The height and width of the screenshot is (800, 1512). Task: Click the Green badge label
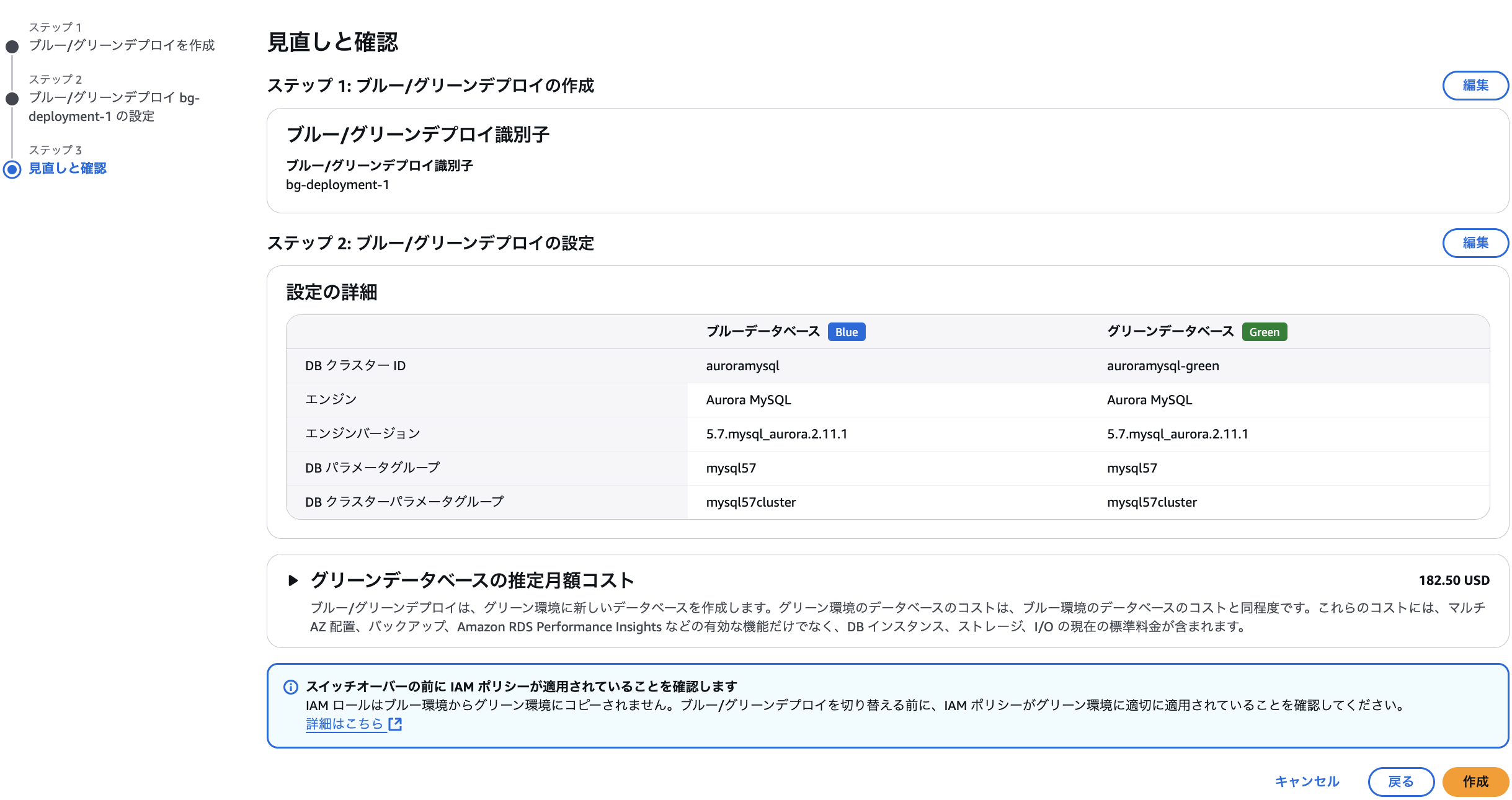[1264, 332]
